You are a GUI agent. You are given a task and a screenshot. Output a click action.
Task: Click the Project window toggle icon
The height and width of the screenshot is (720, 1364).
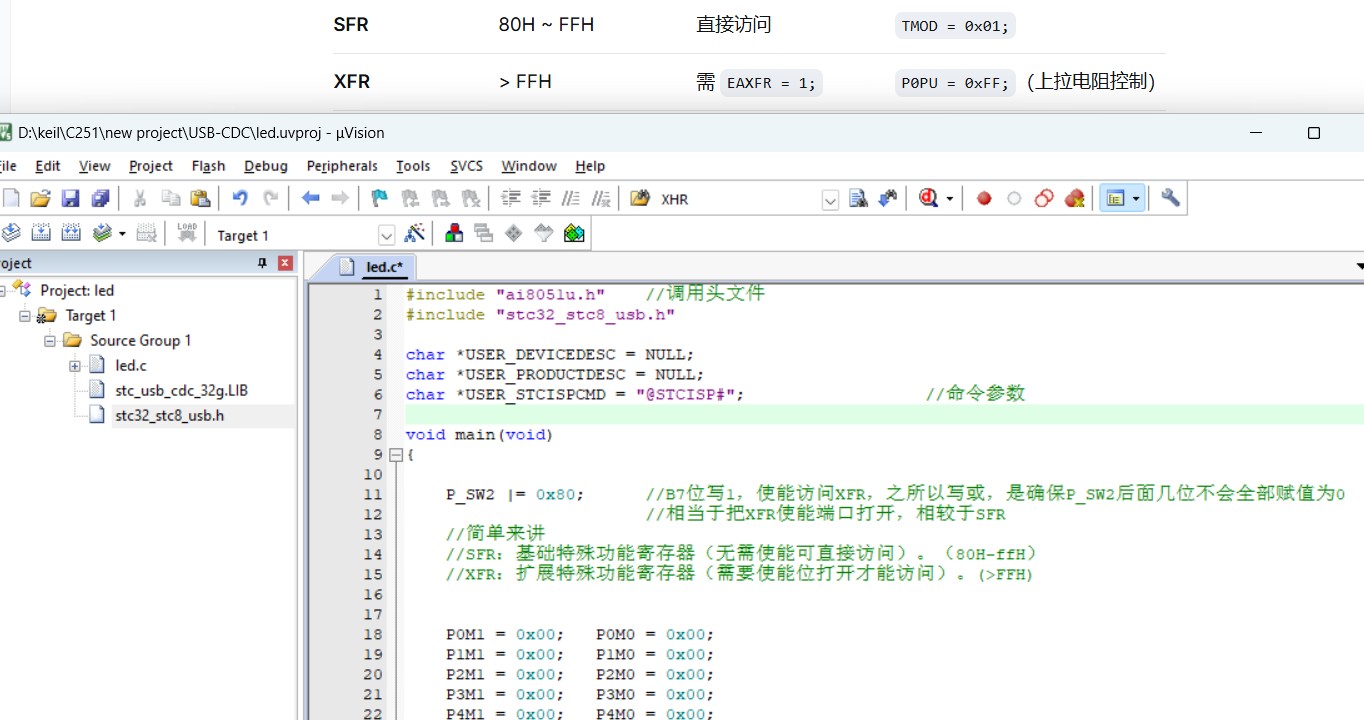(1117, 198)
